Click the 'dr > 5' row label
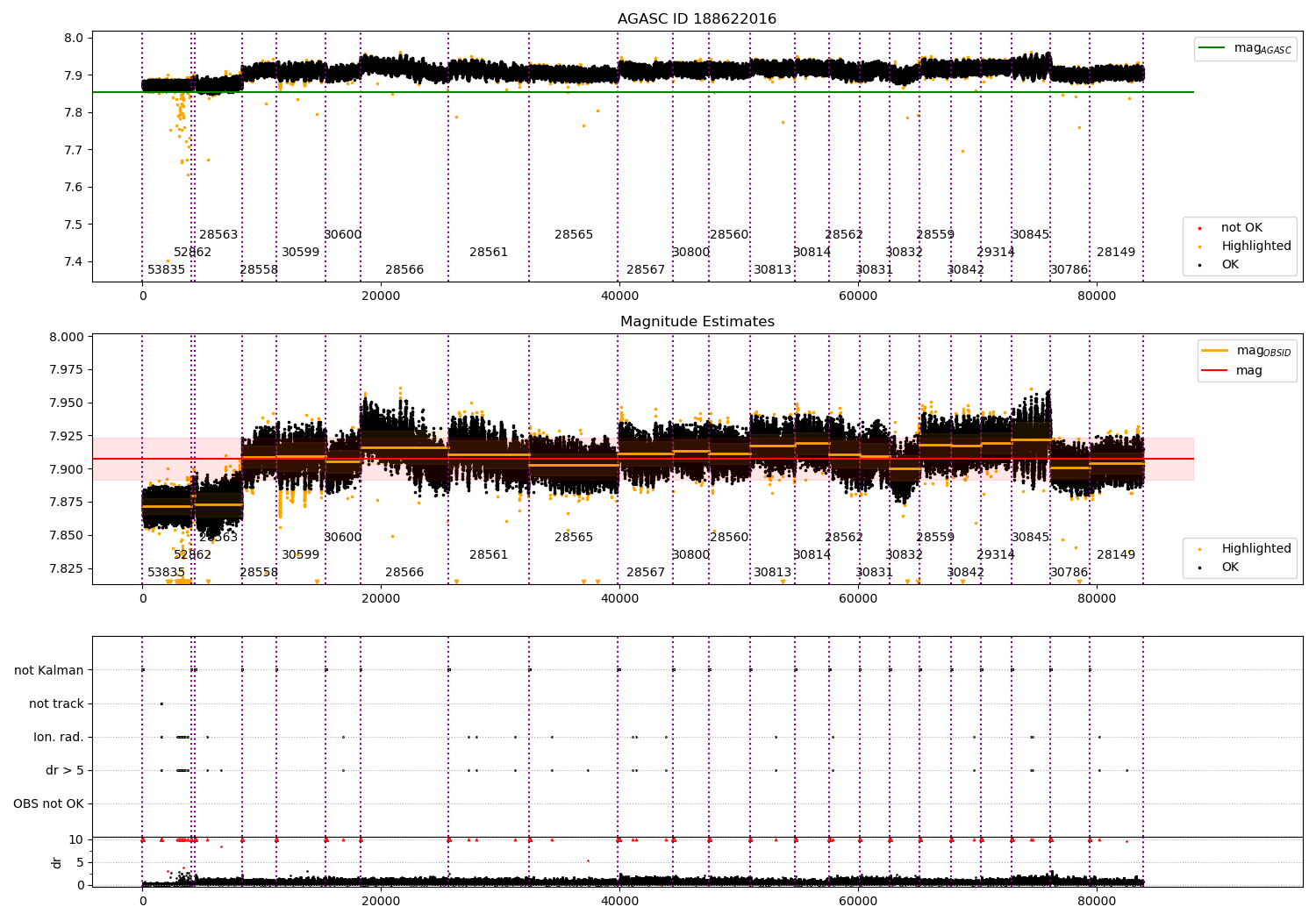 64,771
